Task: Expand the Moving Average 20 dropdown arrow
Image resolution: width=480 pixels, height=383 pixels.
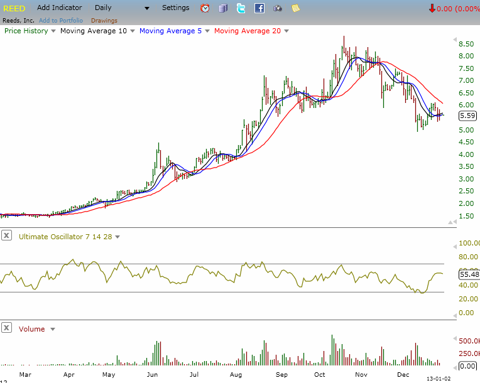Action: [286, 31]
